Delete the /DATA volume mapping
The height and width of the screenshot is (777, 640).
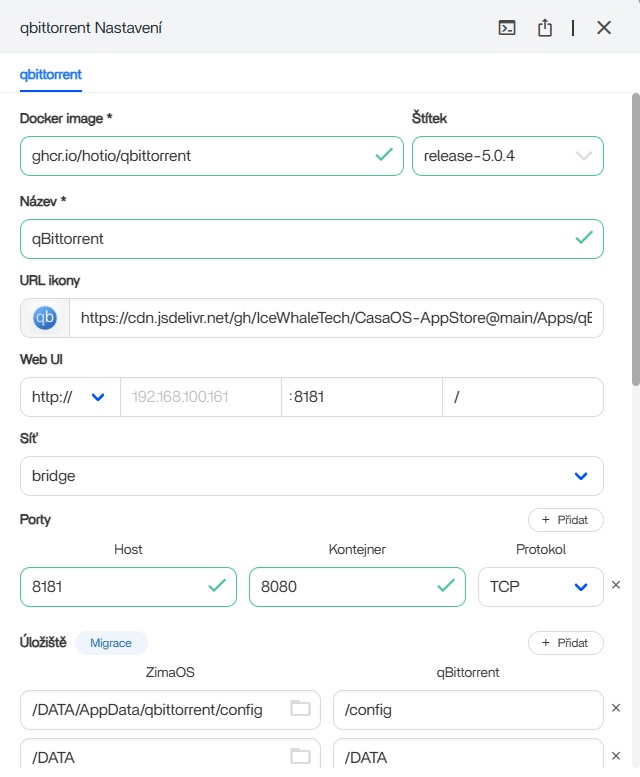point(616,757)
